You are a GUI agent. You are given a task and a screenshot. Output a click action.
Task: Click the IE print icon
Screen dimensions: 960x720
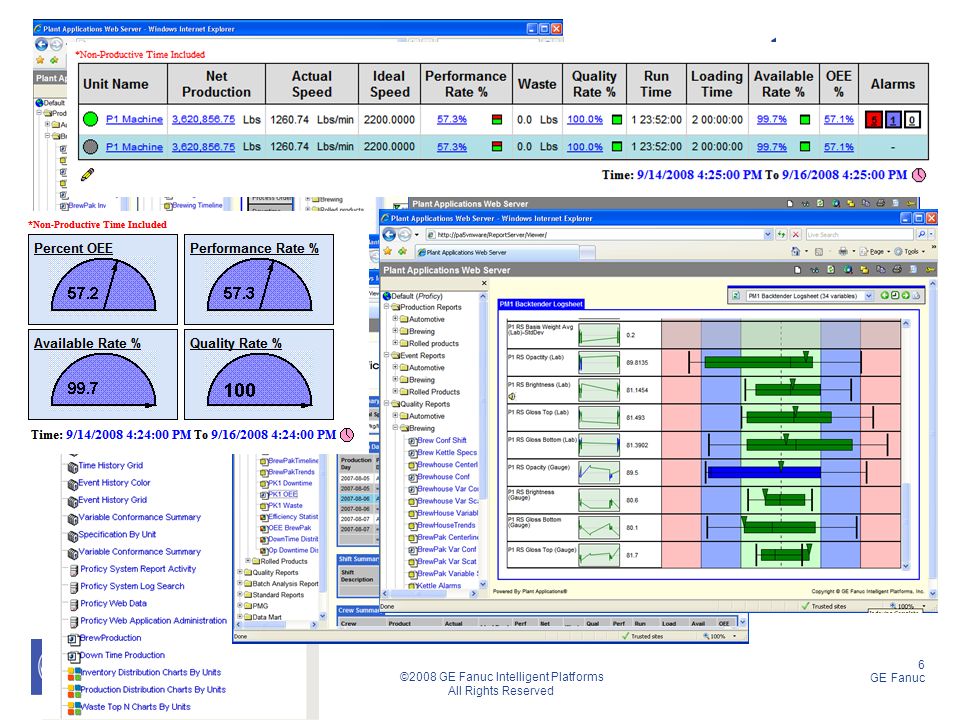[x=843, y=252]
